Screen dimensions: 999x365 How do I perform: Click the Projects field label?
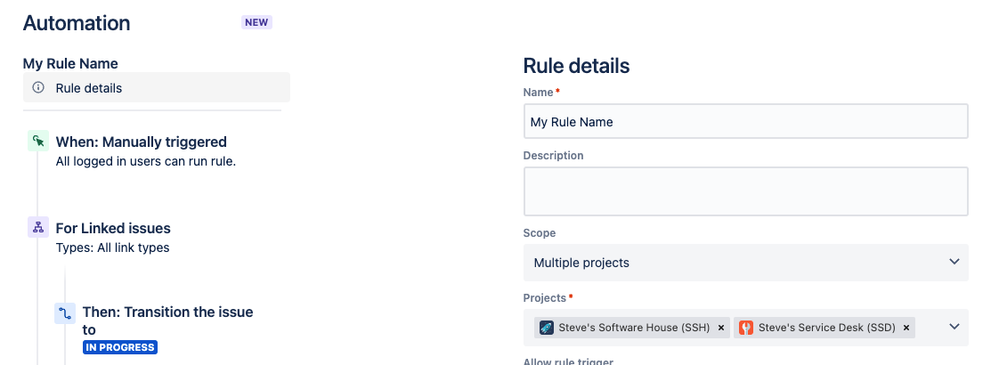click(x=545, y=298)
